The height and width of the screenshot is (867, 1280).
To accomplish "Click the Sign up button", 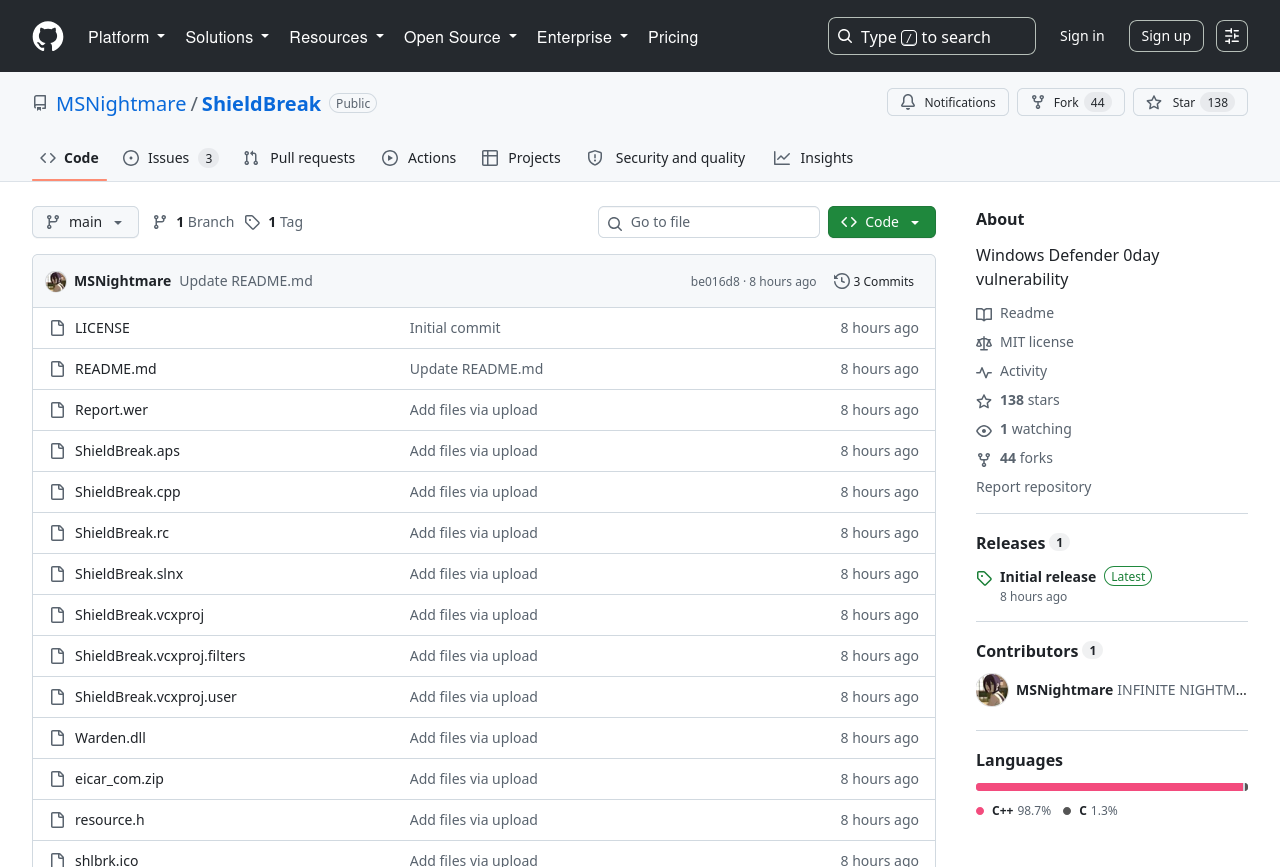I will pyautogui.click(x=1166, y=36).
